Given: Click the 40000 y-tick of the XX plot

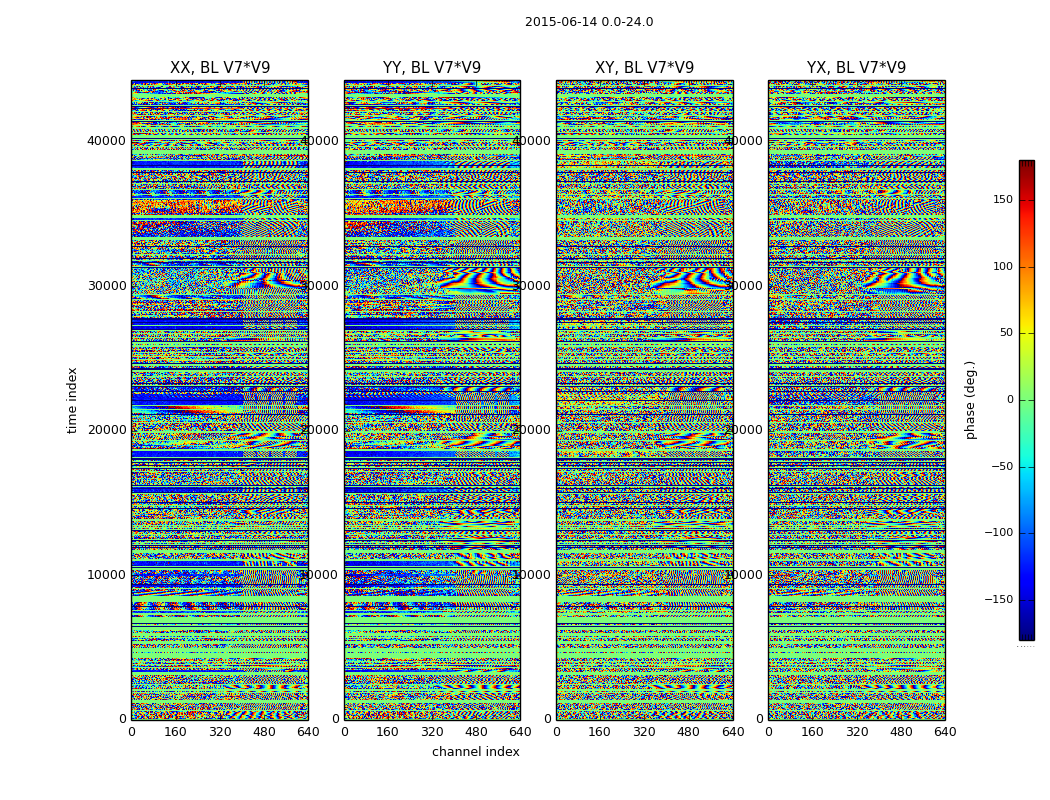Looking at the screenshot, I should click(106, 141).
